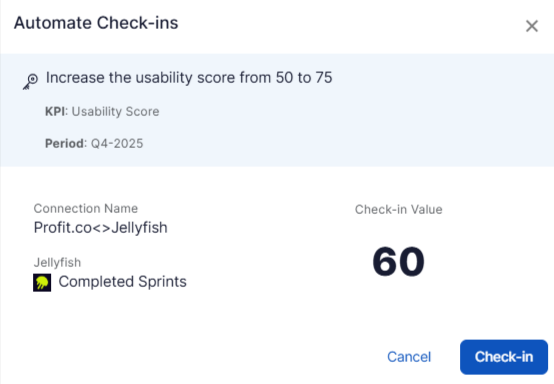Cancel the automated check-in
The image size is (554, 384).
click(x=409, y=357)
